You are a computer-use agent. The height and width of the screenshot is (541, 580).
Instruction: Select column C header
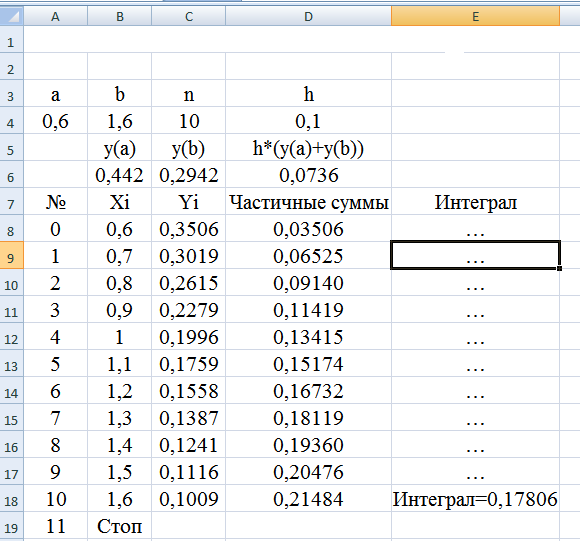pyautogui.click(x=189, y=16)
